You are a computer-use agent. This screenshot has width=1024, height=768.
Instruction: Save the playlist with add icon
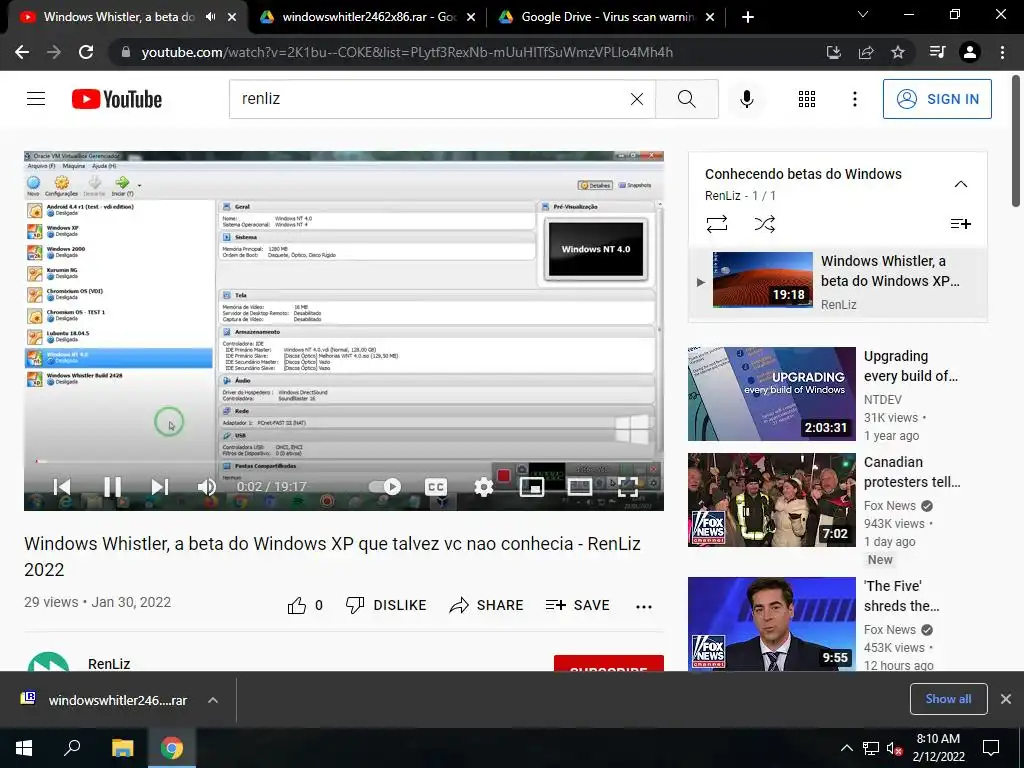point(961,224)
